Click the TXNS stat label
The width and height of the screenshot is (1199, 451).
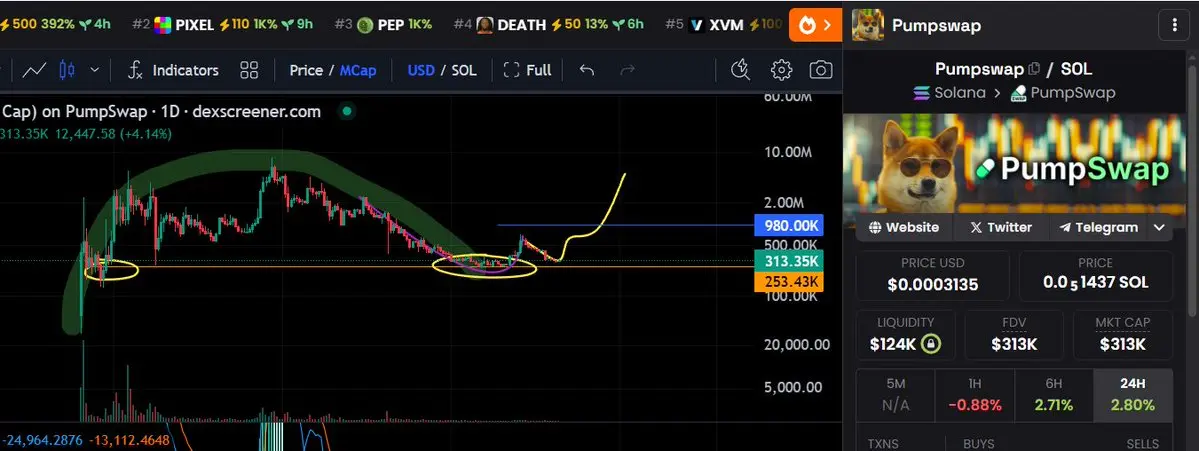click(x=885, y=443)
